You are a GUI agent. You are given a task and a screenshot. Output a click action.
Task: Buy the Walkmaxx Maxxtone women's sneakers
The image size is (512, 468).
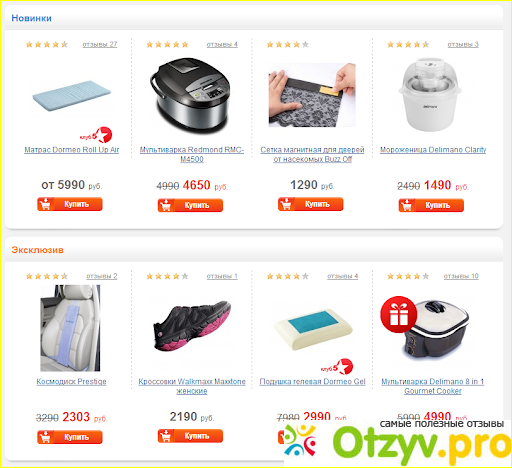click(190, 436)
